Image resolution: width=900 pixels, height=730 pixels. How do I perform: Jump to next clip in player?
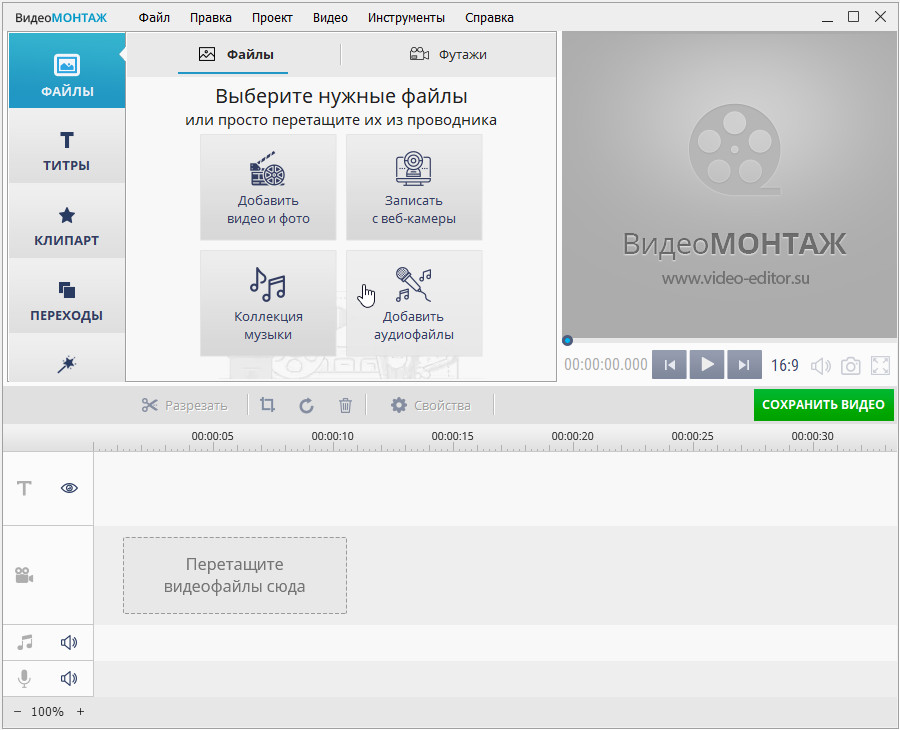click(x=744, y=364)
